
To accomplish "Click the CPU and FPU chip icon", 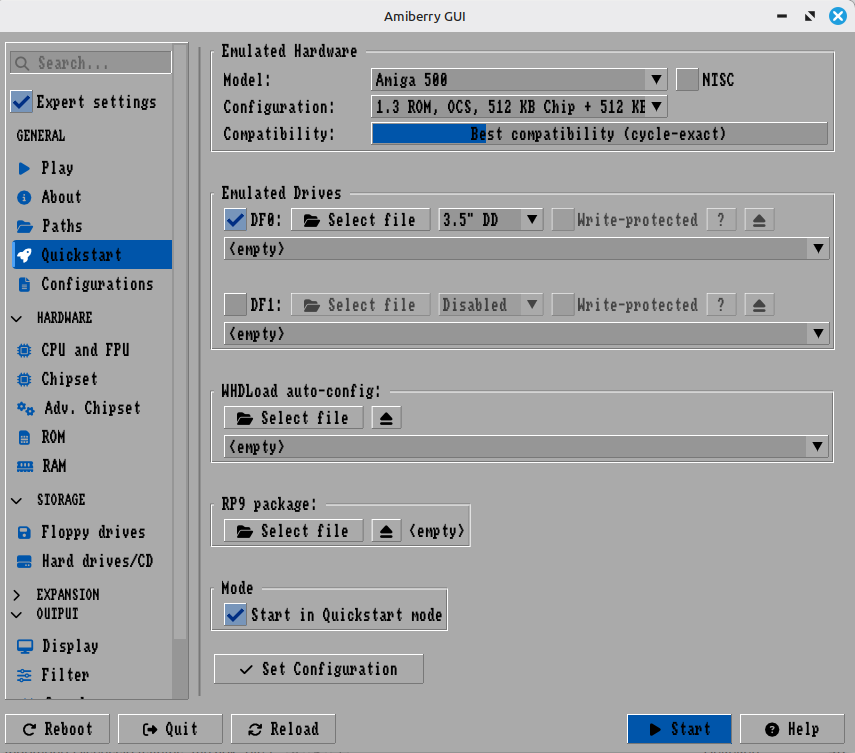I will [24, 350].
